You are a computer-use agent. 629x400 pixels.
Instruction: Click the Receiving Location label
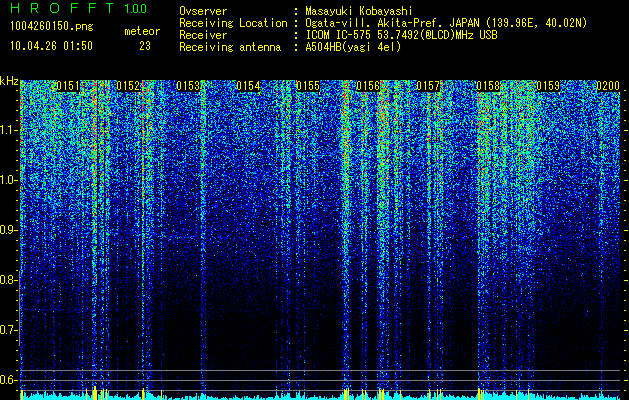point(233,23)
